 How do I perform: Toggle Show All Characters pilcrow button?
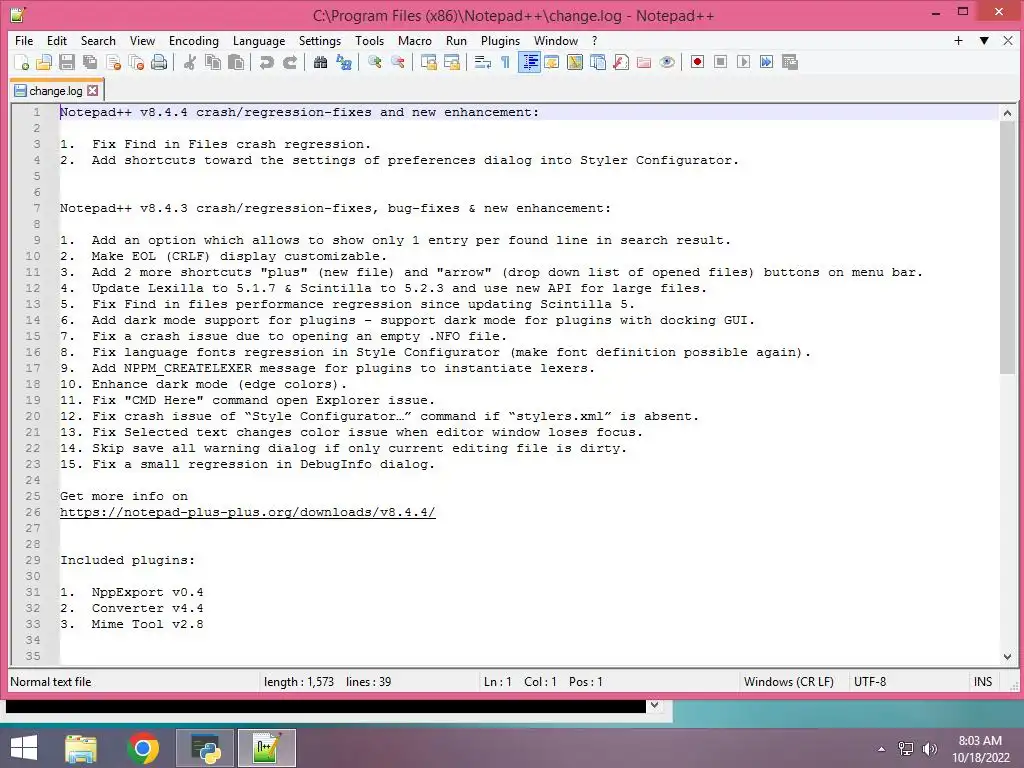coord(505,62)
